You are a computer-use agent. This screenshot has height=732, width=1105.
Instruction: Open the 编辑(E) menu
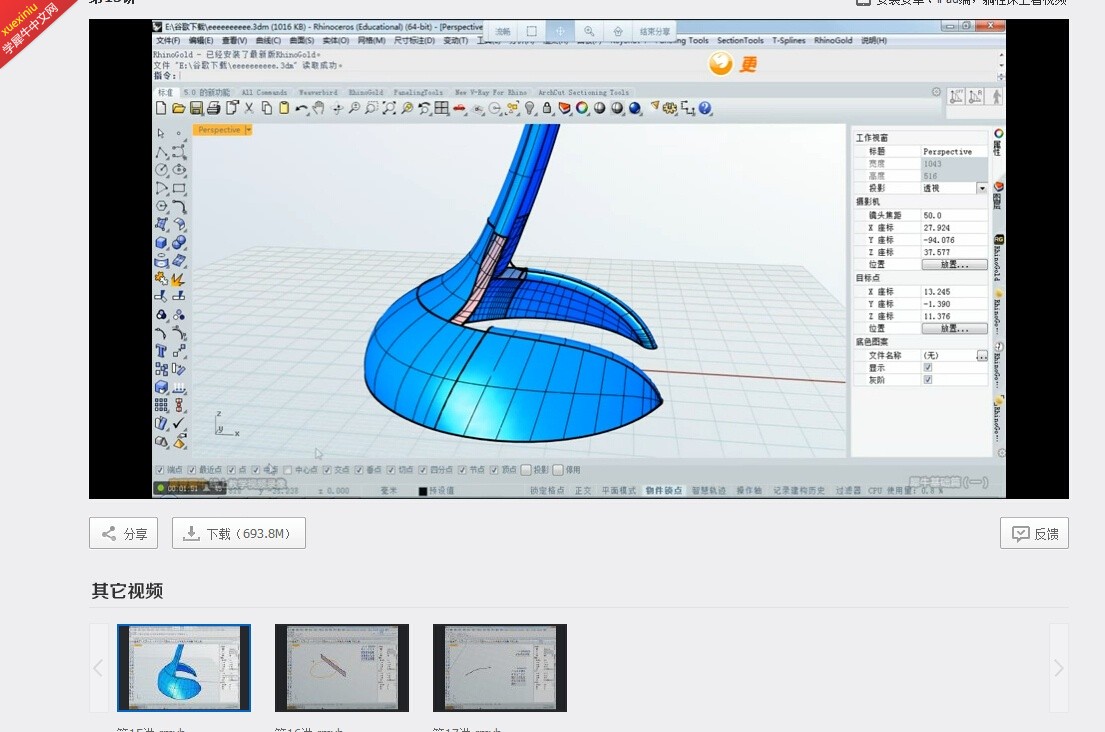(201, 41)
